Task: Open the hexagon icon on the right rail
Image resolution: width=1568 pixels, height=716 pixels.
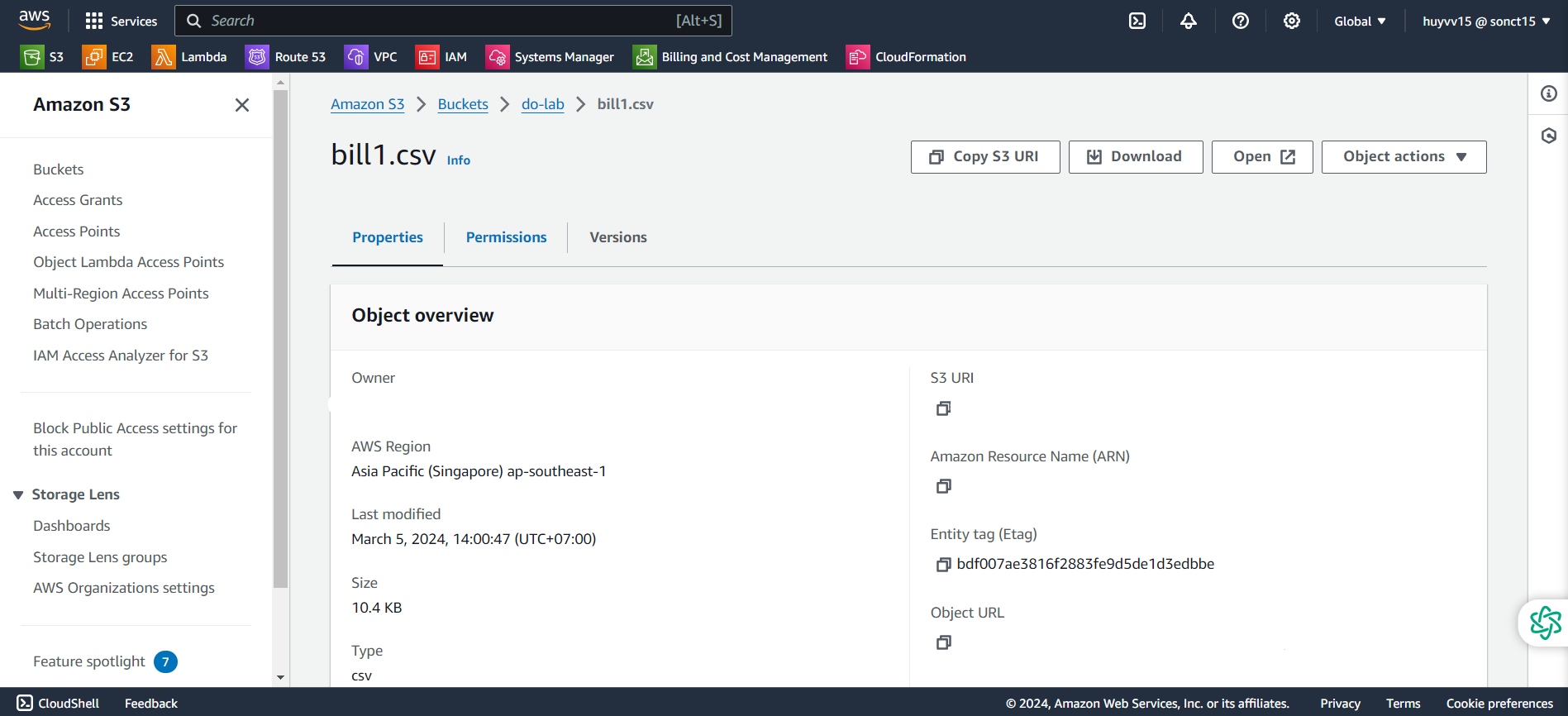Action: pos(1549,136)
